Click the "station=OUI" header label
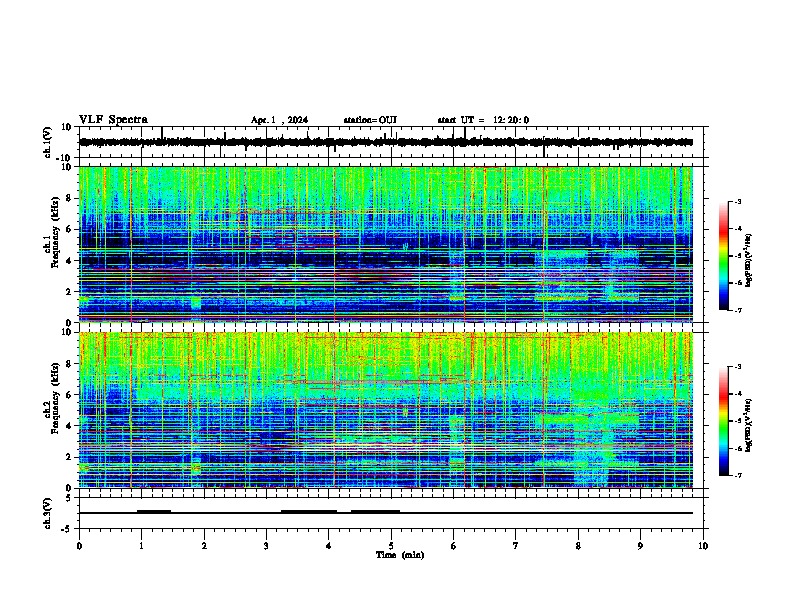 pyautogui.click(x=370, y=120)
